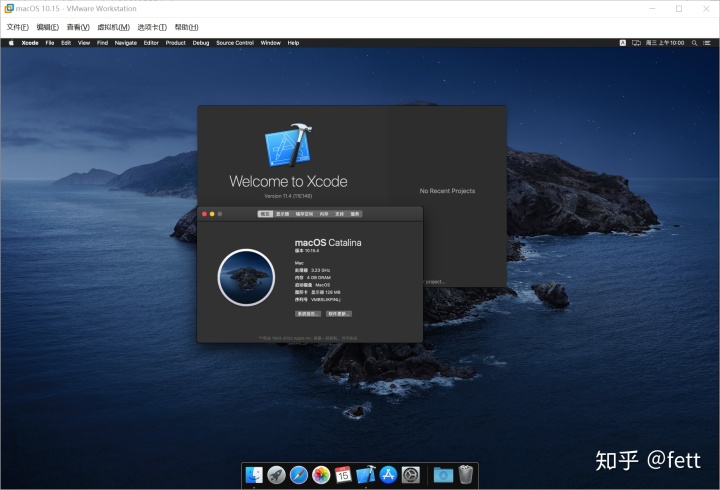Click the VMware Workstation title bar icon
Screen dimensions: 720x490
(9, 8)
